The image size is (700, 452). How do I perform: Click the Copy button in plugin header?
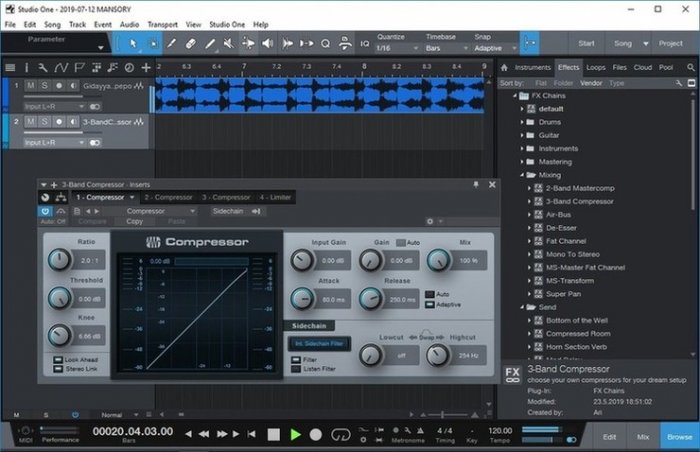click(x=134, y=221)
